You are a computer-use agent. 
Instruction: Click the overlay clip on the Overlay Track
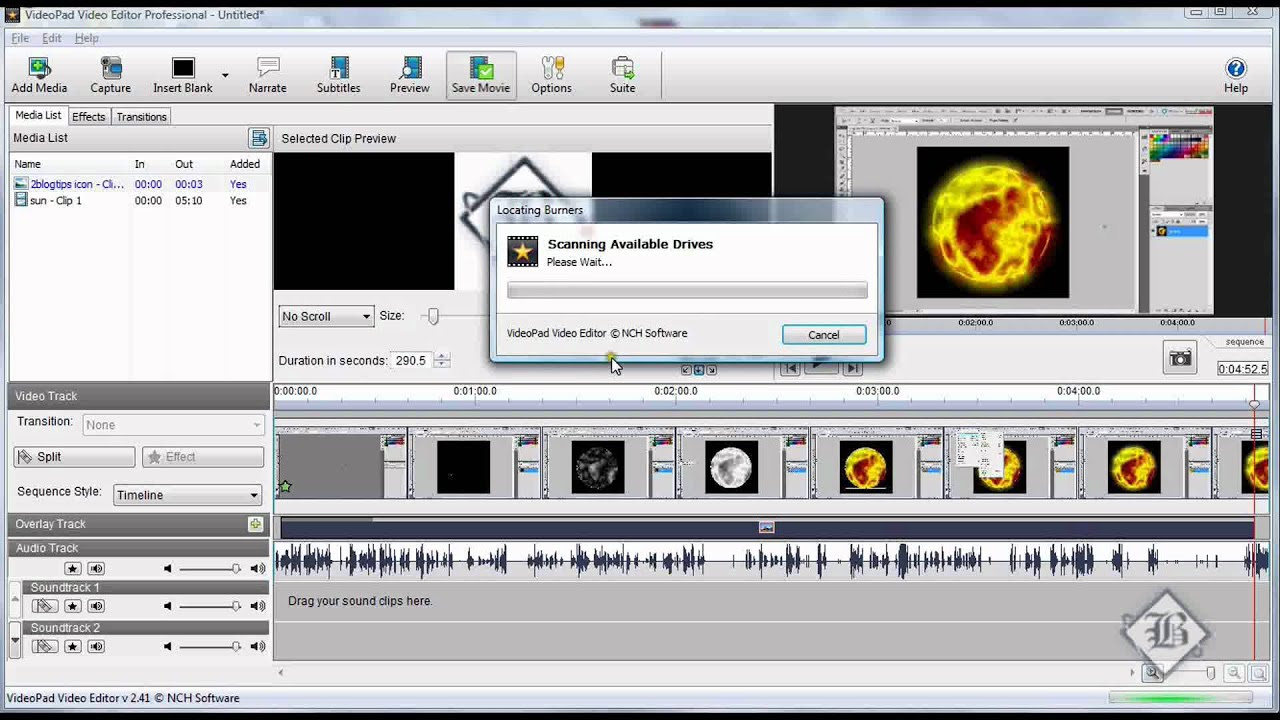(x=766, y=527)
